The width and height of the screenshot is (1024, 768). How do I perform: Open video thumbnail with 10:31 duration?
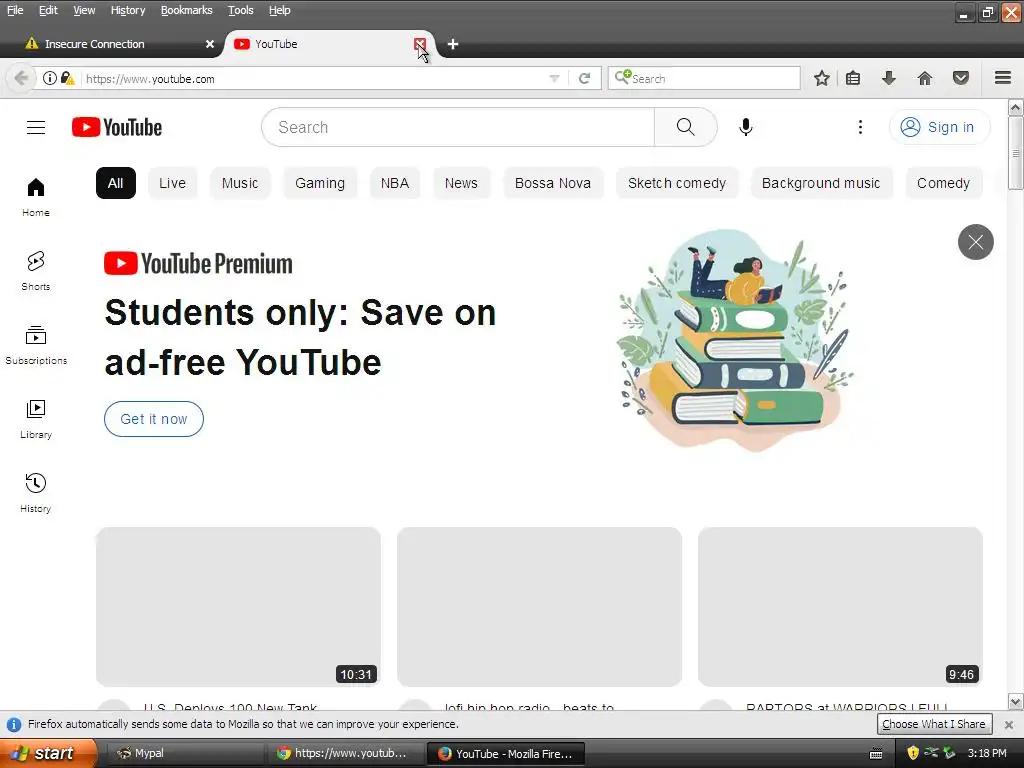[238, 607]
